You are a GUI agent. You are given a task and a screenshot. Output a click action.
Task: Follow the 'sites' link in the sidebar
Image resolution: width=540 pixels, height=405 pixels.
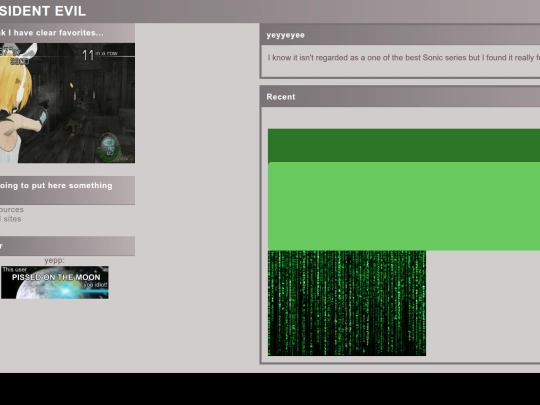point(11,219)
